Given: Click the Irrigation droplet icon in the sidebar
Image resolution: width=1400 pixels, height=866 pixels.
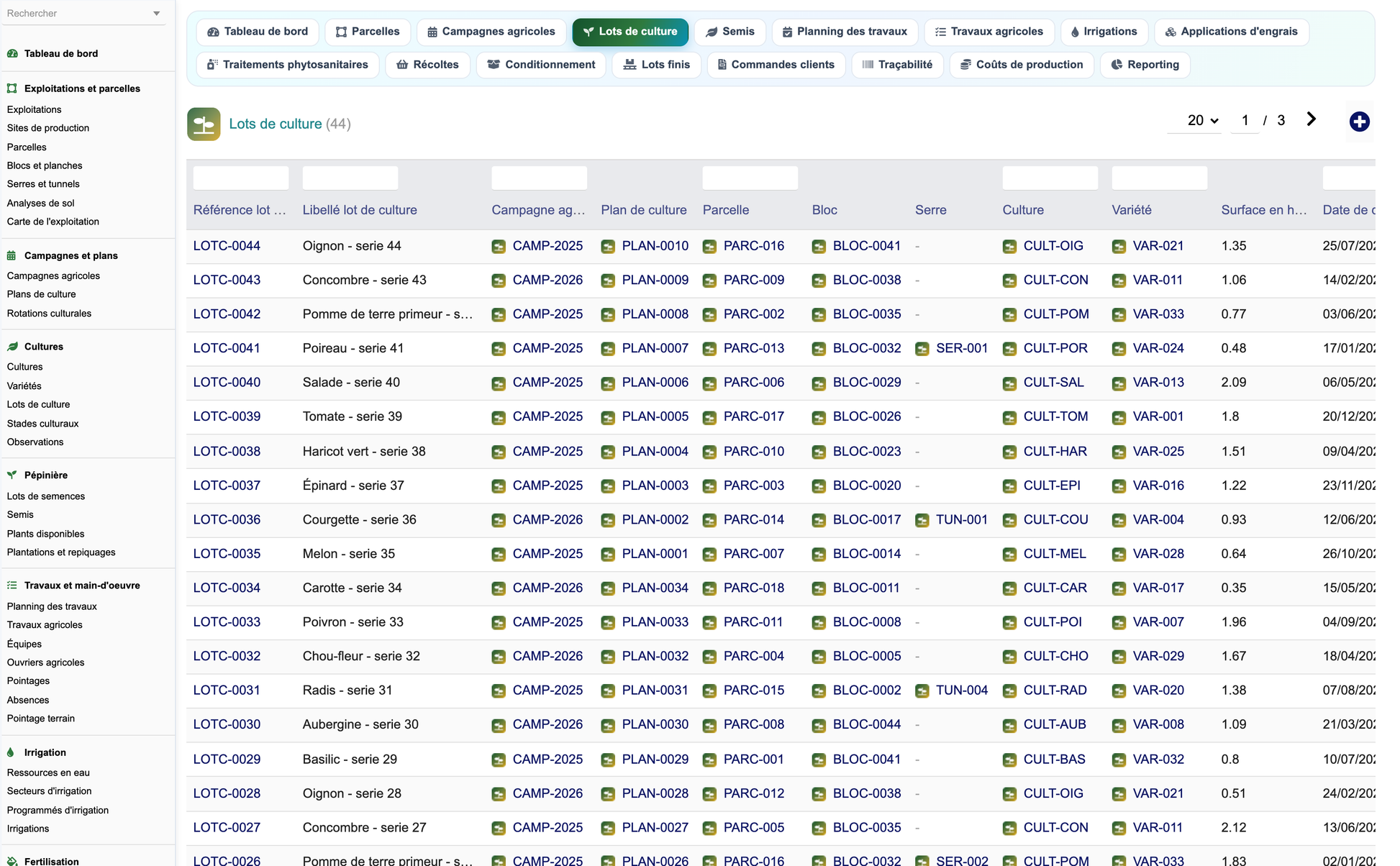Looking at the screenshot, I should point(11,752).
